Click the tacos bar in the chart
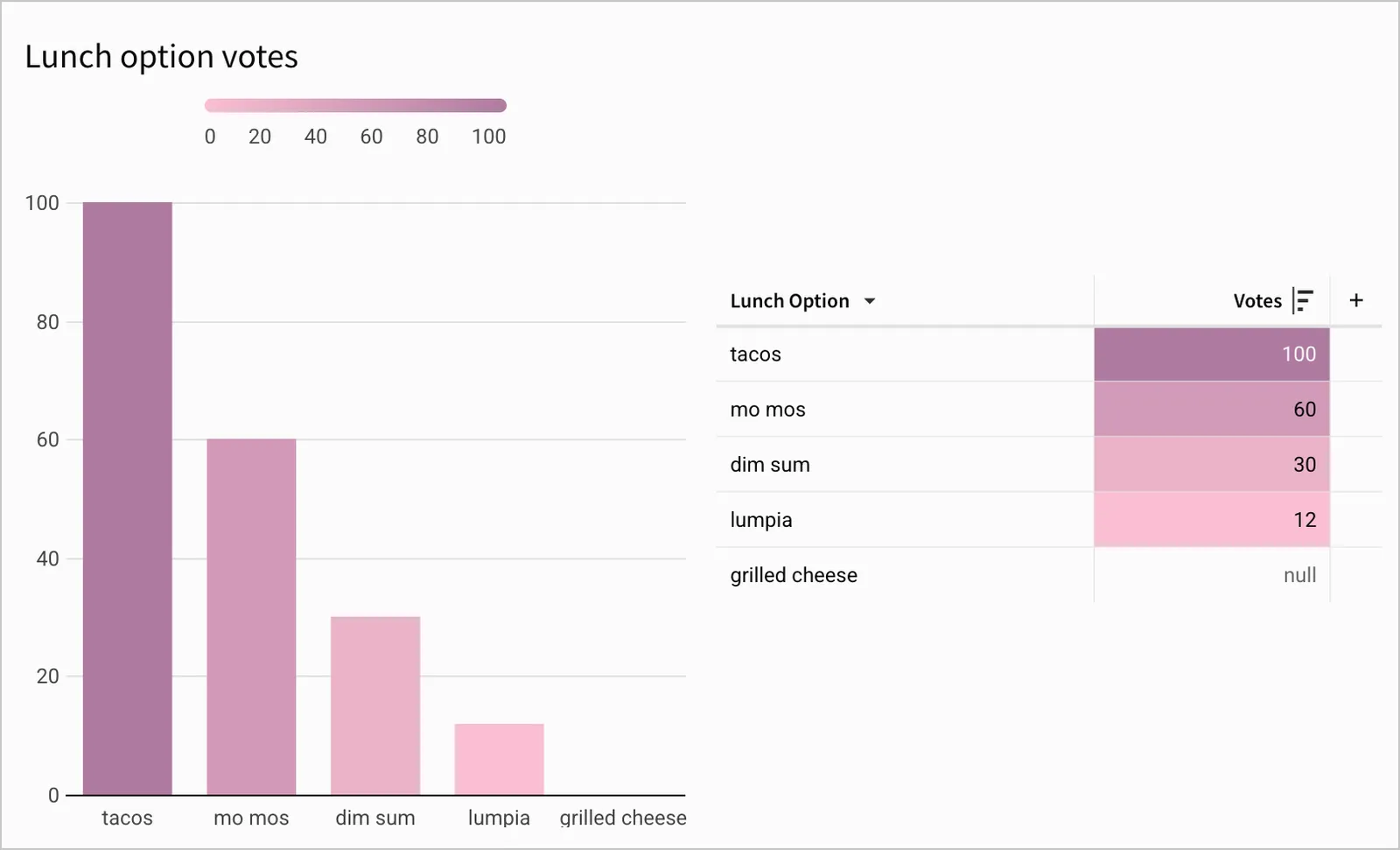 [128, 499]
